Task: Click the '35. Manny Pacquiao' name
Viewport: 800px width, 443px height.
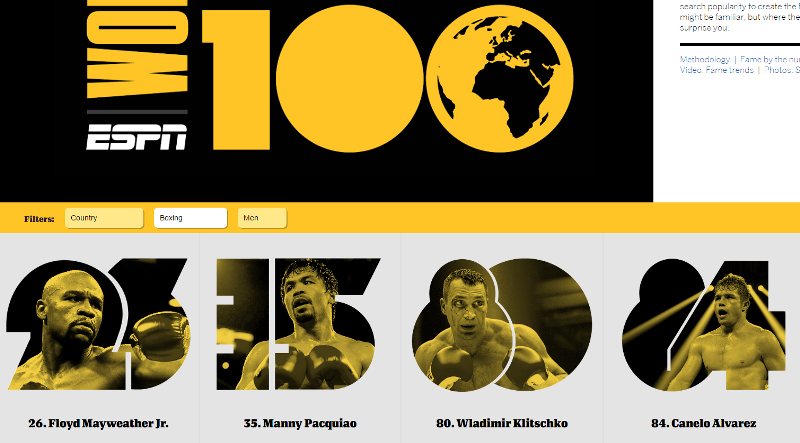Action: click(300, 424)
